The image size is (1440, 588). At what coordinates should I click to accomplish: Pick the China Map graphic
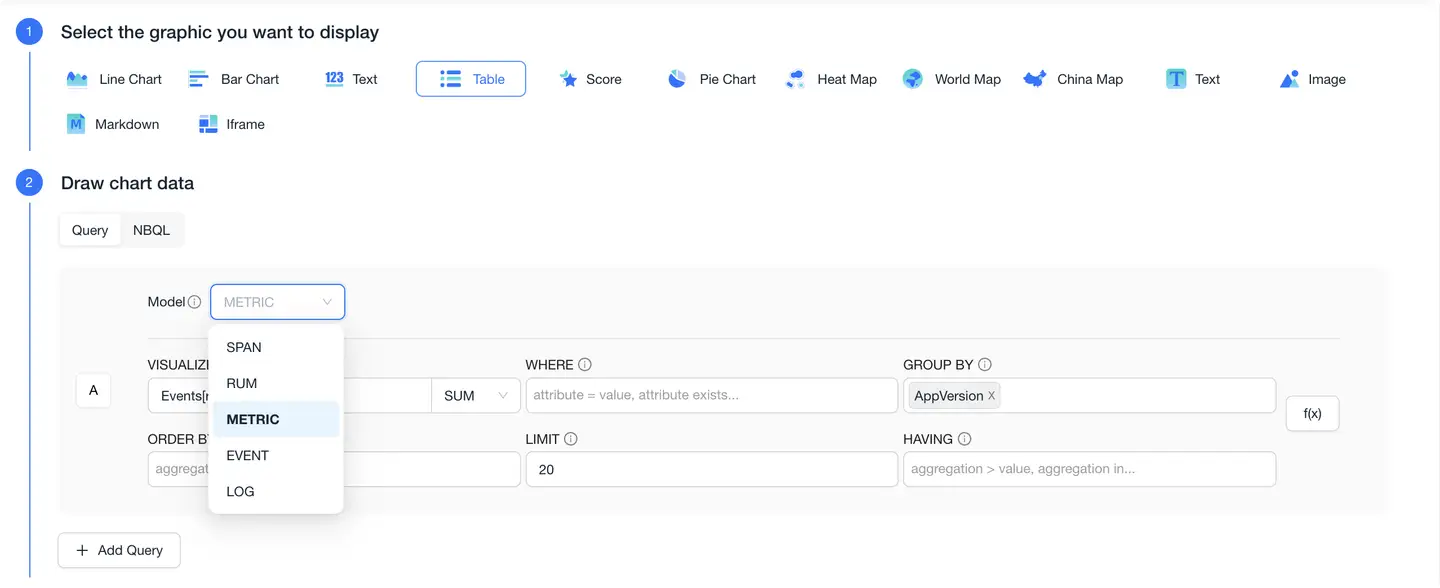[x=1073, y=79]
